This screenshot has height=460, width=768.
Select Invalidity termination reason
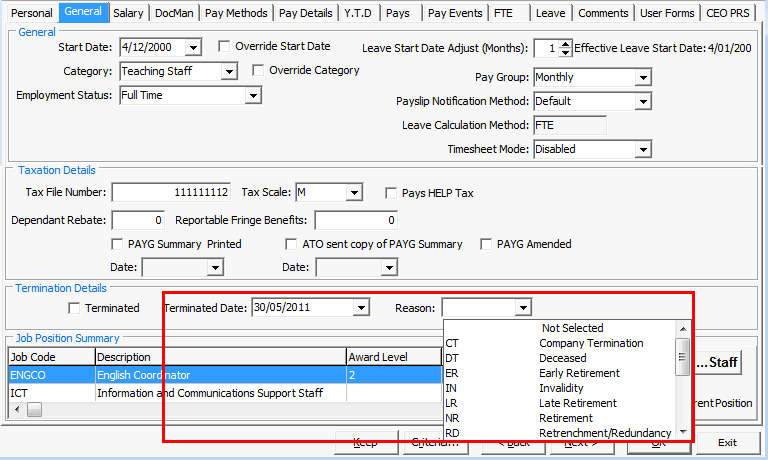(559, 388)
